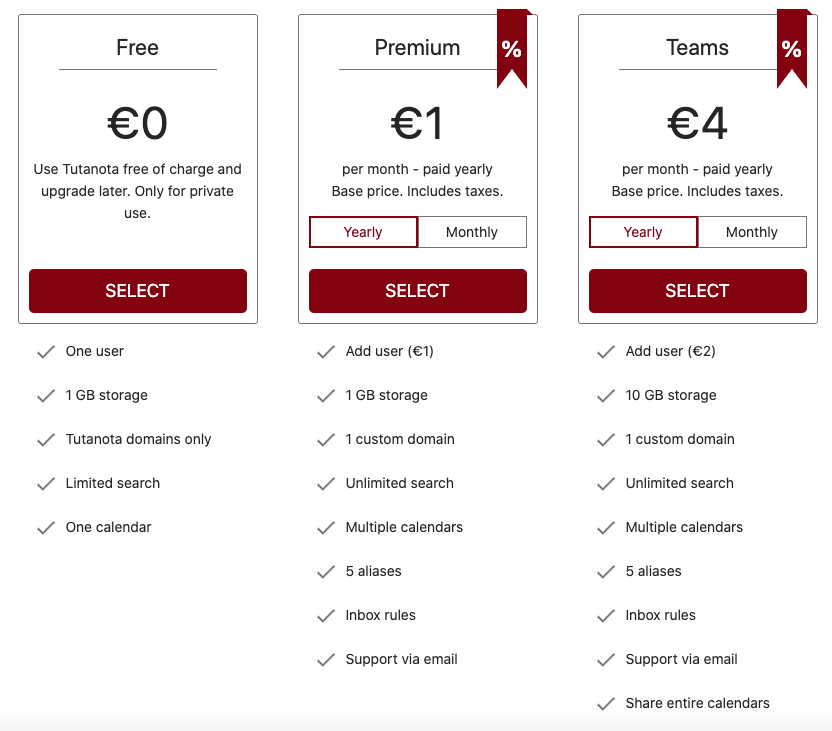The height and width of the screenshot is (731, 832).
Task: Click Support via email under Premium
Action: 402,659
